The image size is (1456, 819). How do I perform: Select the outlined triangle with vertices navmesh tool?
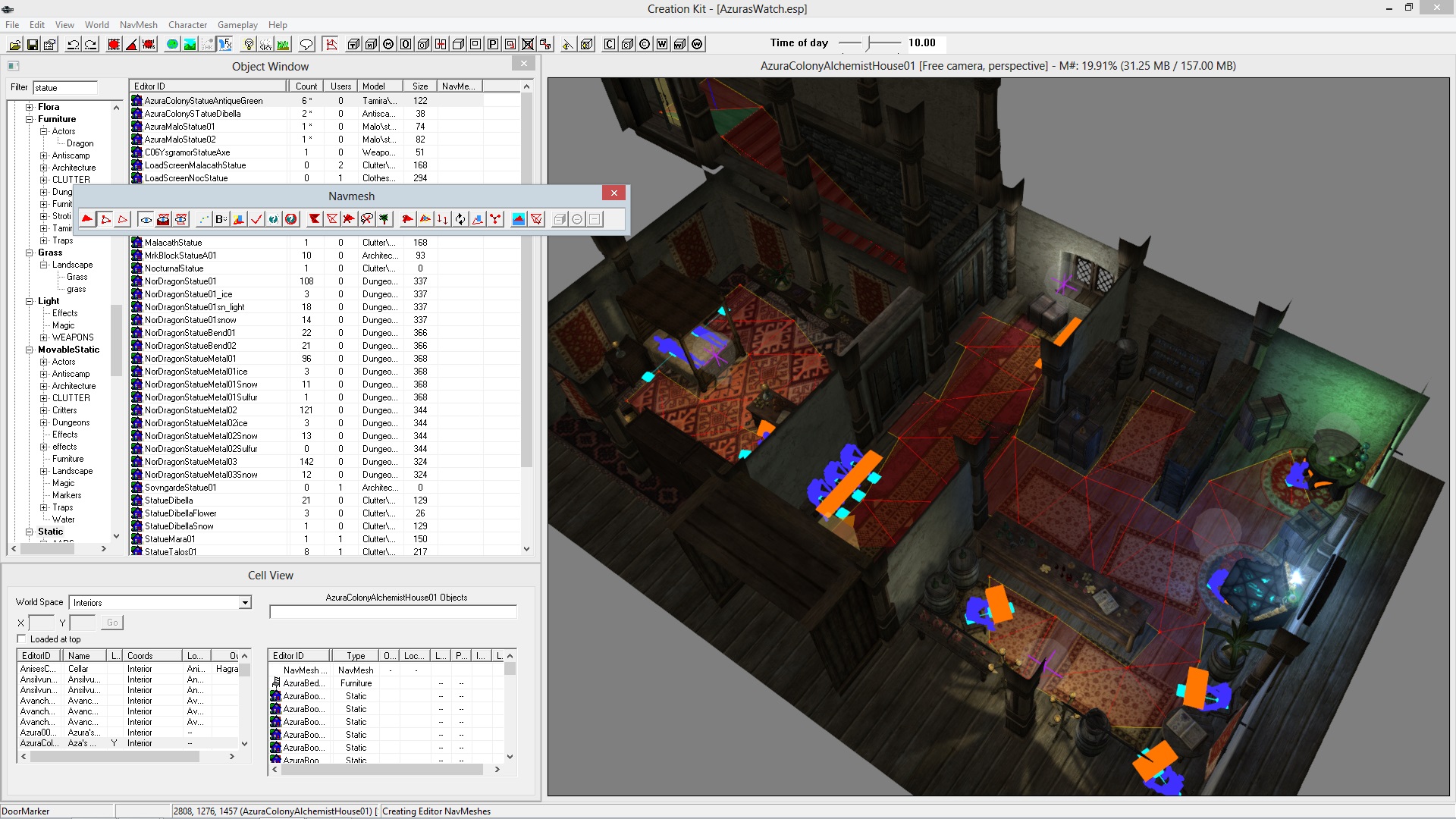tap(105, 219)
